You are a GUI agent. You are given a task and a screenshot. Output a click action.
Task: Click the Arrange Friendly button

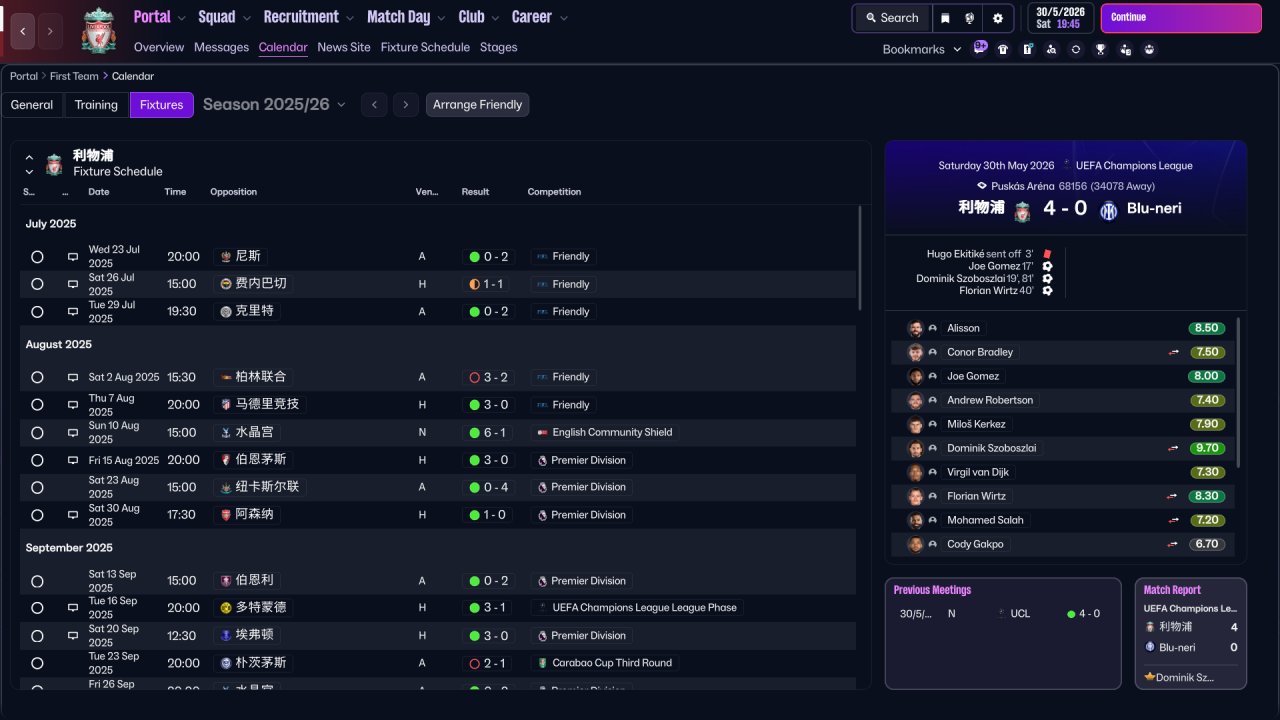(x=477, y=105)
